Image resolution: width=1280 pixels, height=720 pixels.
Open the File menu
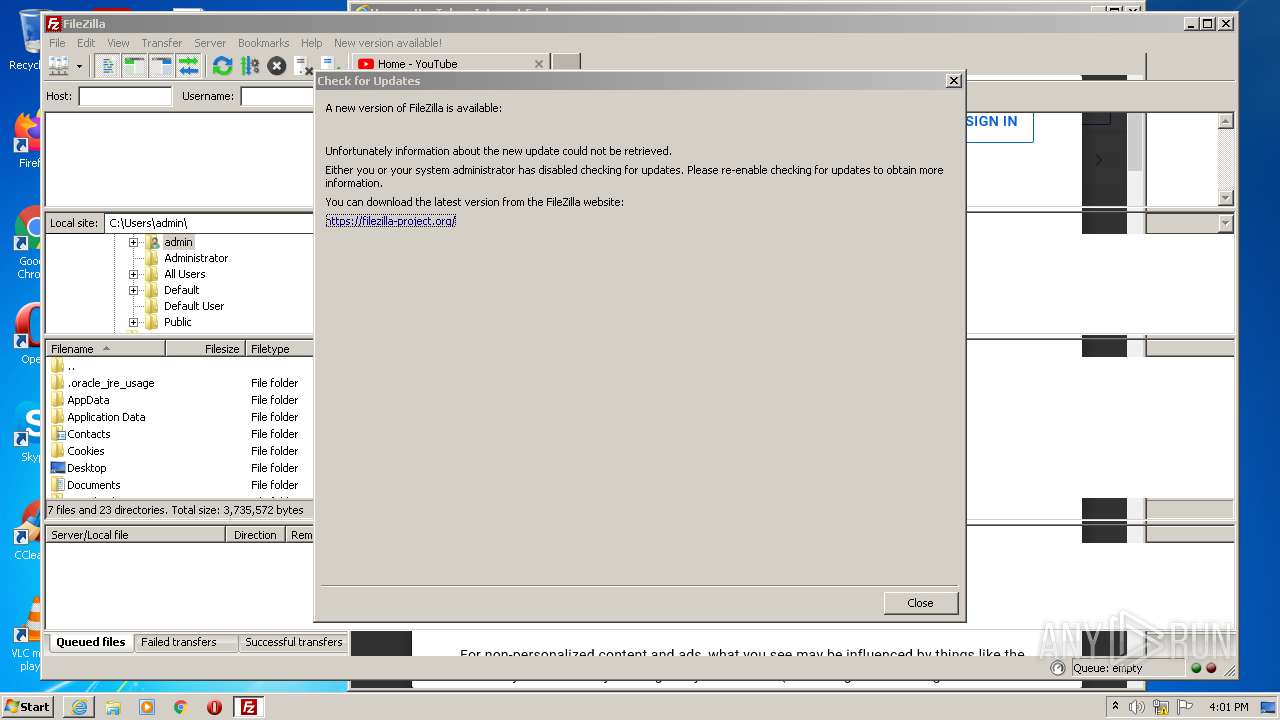57,43
